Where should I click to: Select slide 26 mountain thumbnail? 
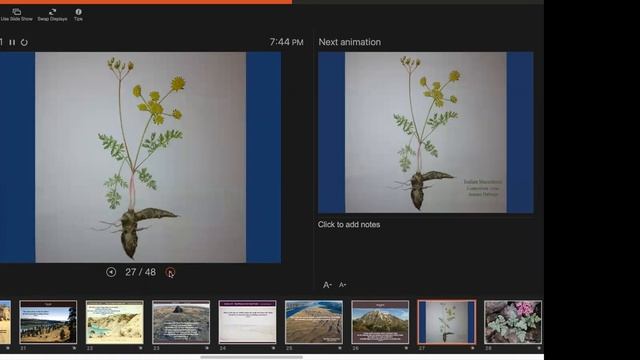[380, 322]
